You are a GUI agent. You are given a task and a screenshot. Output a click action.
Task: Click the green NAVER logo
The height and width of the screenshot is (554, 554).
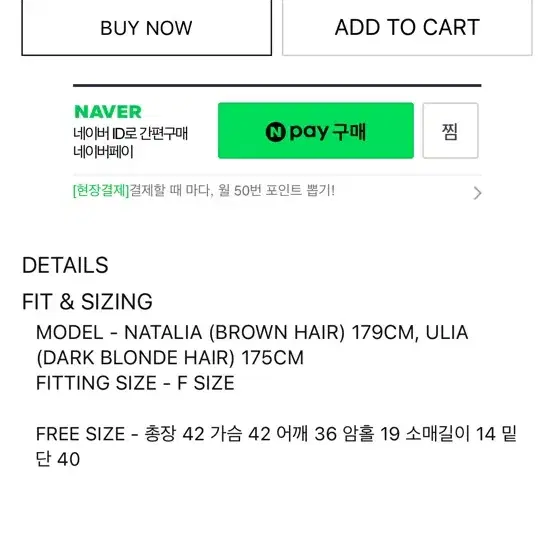(x=108, y=112)
